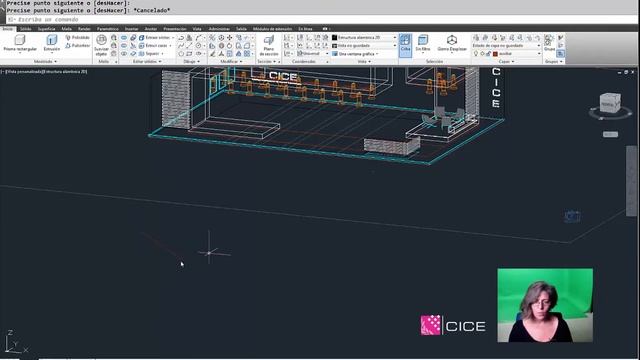Click the black visual style swatch
This screenshot has height=360, width=640.
coord(335,38)
